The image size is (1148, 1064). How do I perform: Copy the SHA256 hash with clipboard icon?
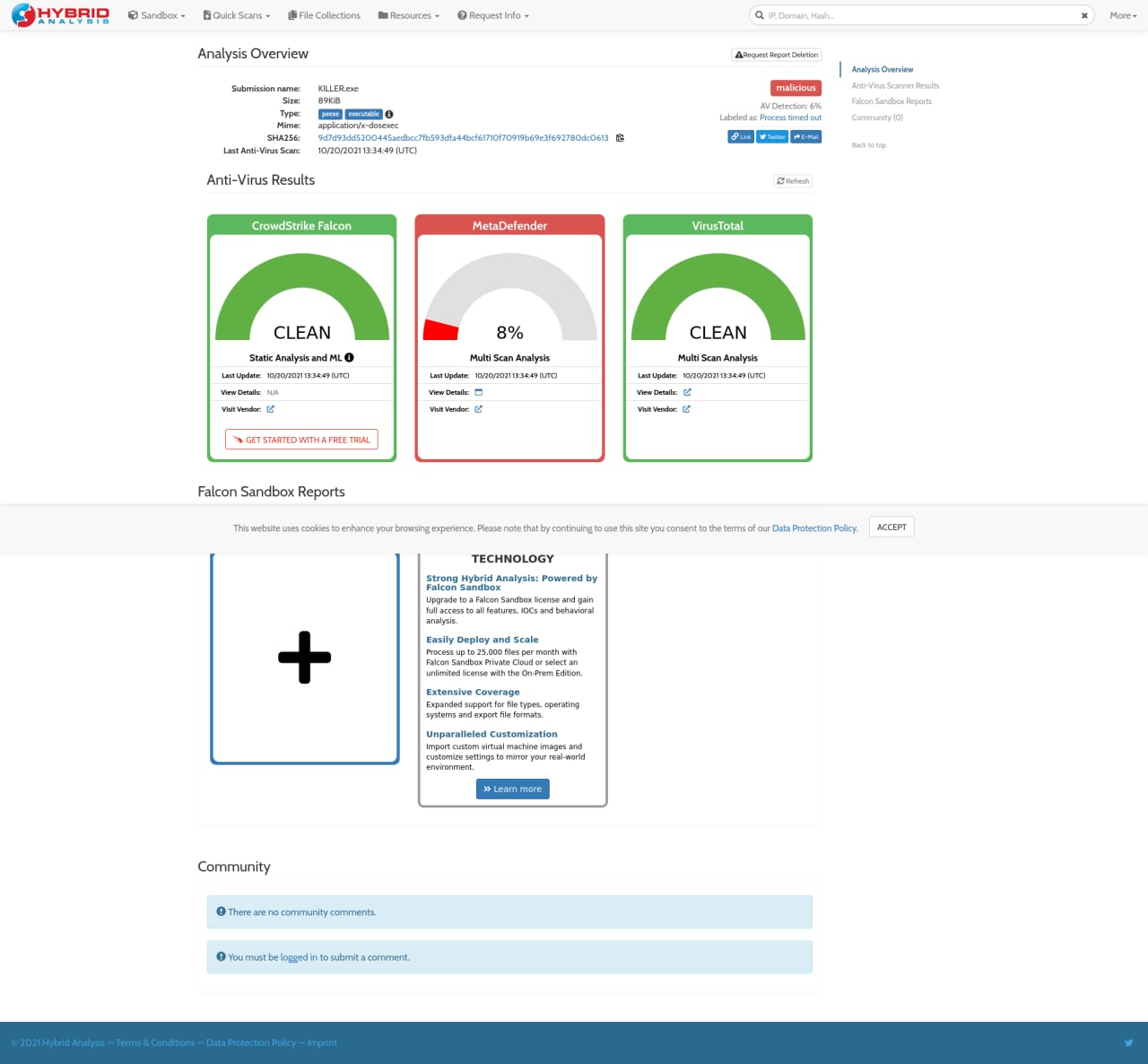620,138
